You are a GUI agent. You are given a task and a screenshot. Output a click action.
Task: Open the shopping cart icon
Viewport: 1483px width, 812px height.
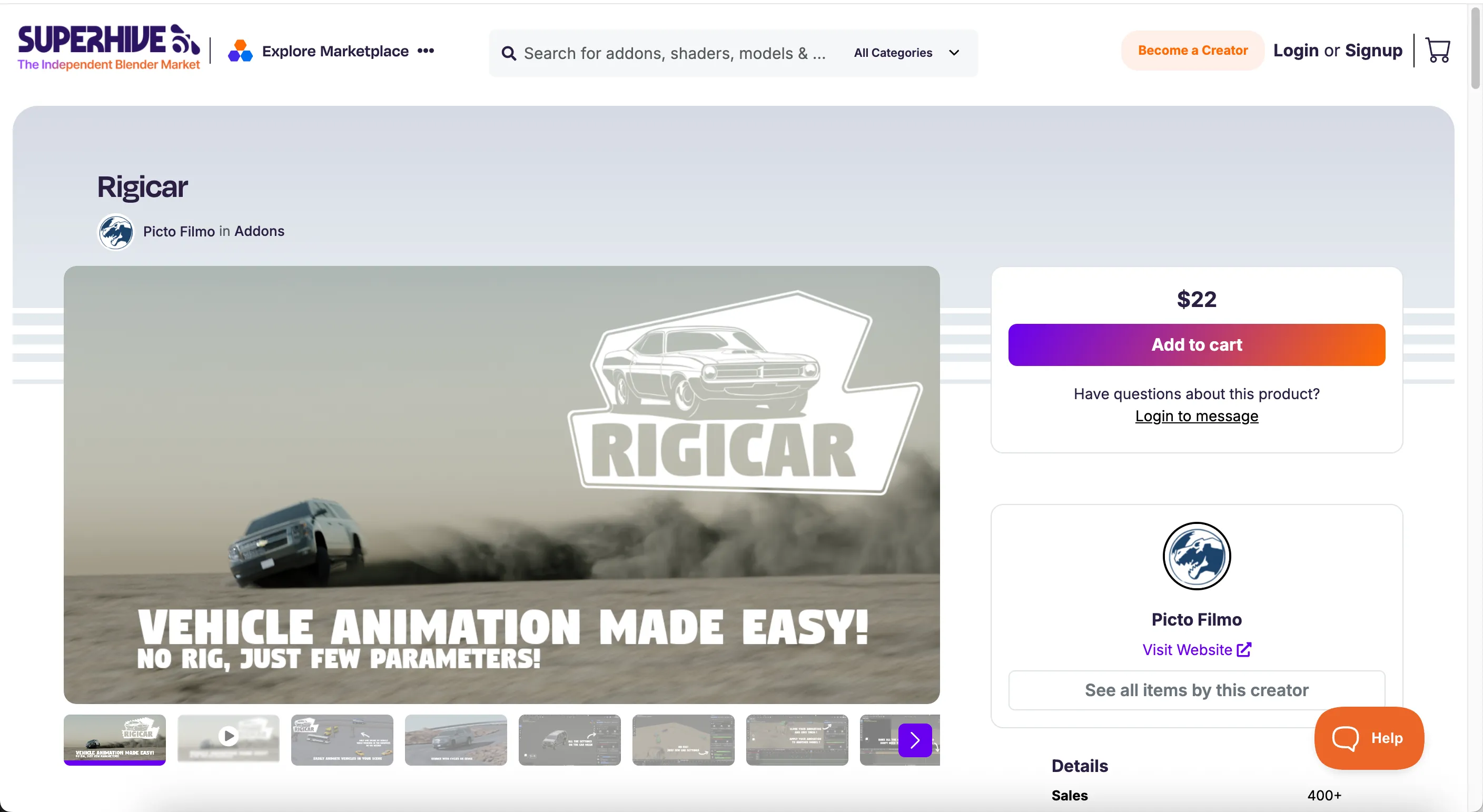pos(1438,51)
